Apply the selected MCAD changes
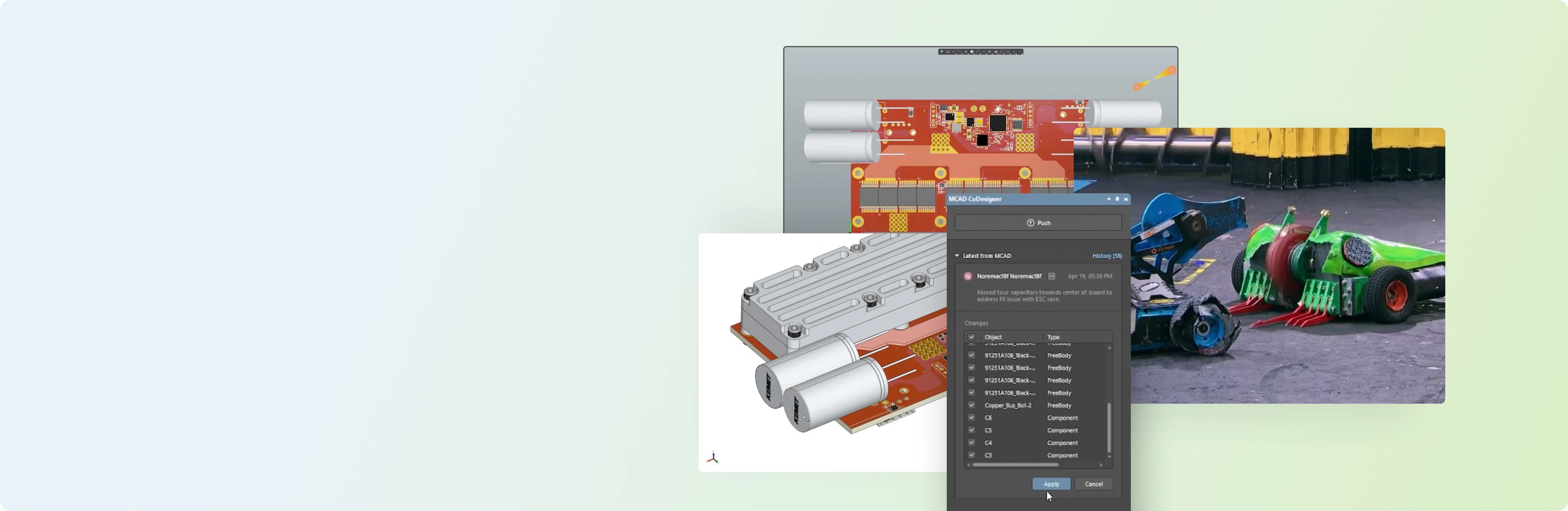 pos(1051,484)
